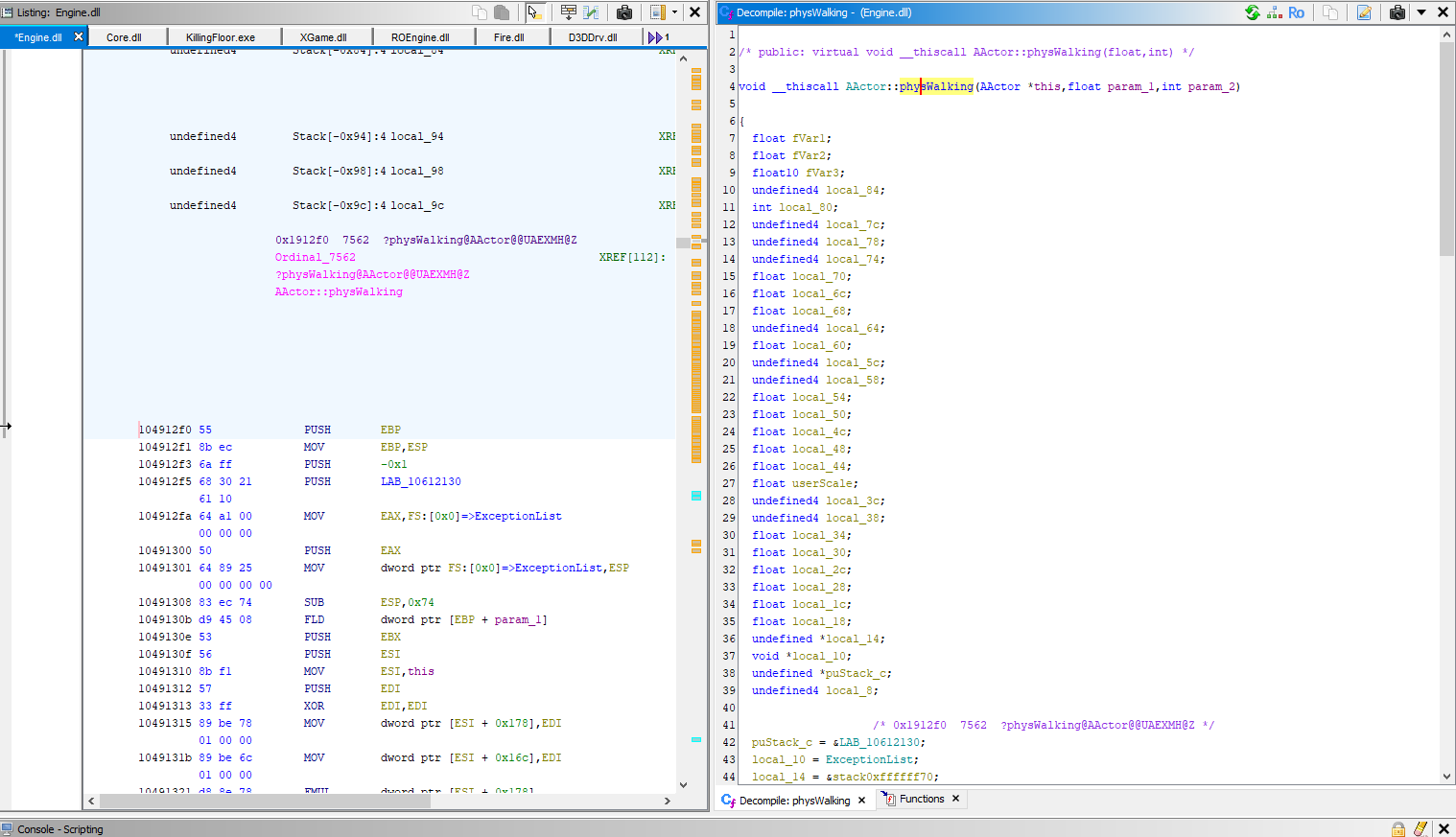Screen dimensions: 1456x837
Task: Toggle the Listing overview margin icon
Action: click(658, 12)
